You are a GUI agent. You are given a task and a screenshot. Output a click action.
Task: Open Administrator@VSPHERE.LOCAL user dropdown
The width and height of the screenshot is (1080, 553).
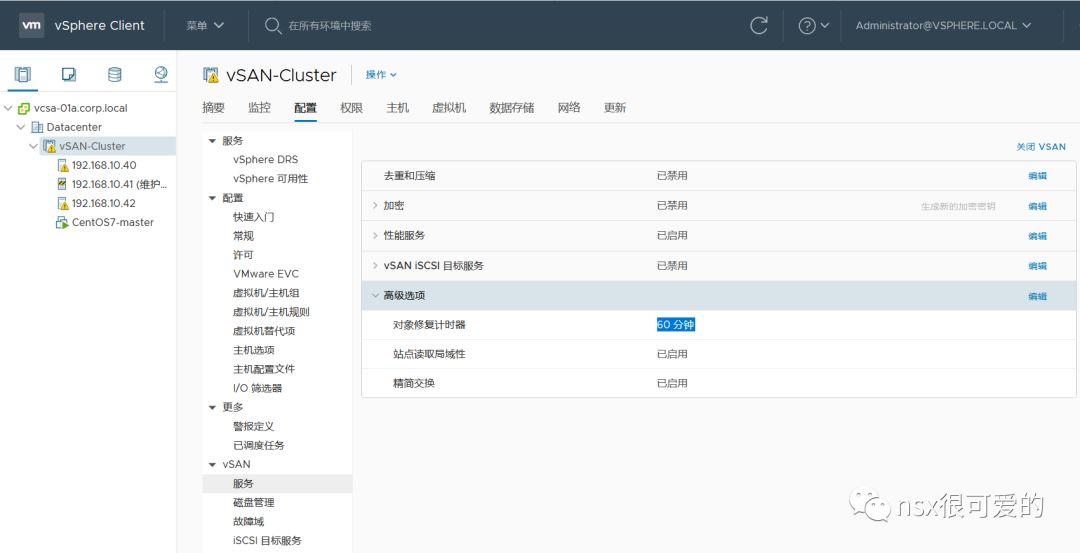943,25
